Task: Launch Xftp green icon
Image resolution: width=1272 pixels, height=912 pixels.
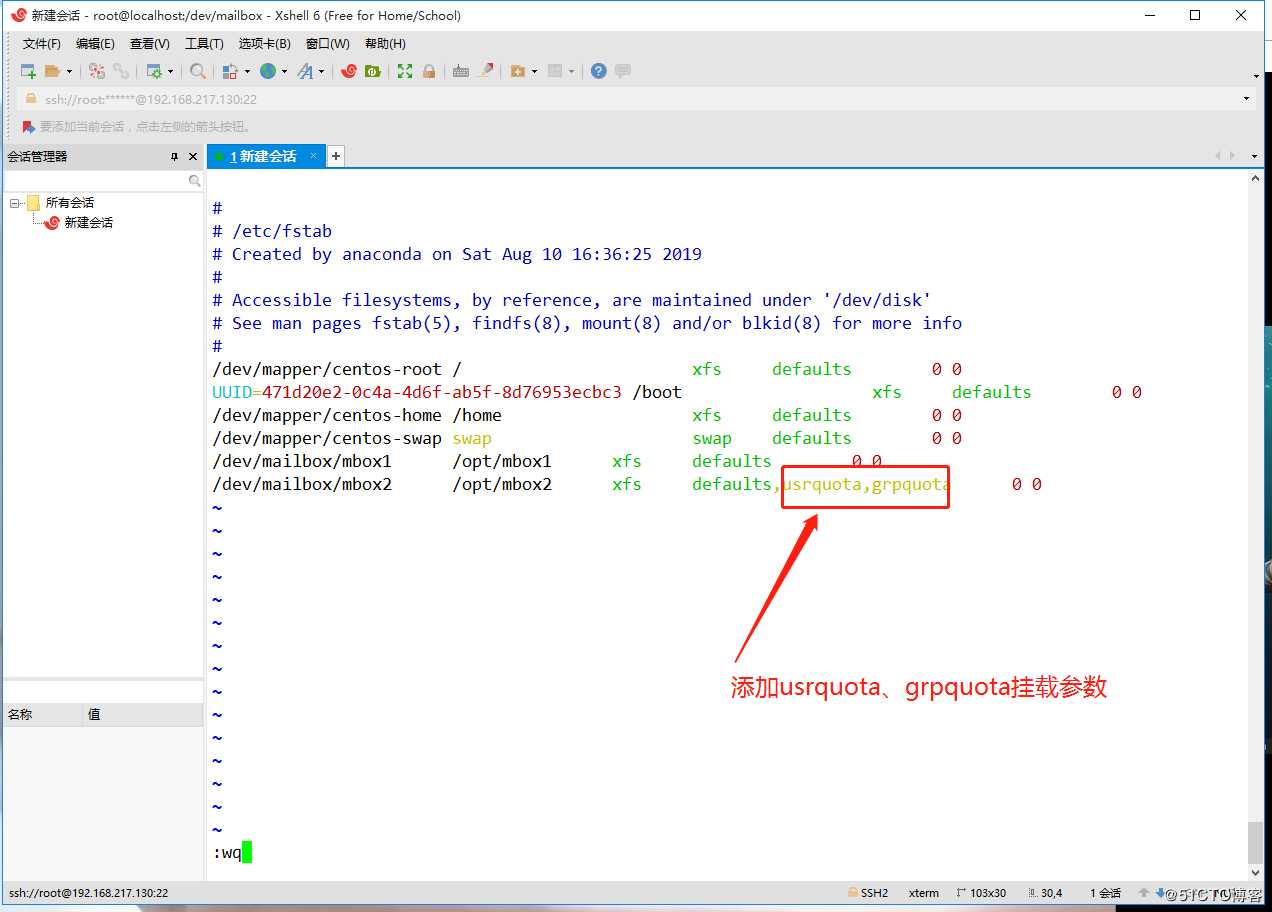Action: 373,71
